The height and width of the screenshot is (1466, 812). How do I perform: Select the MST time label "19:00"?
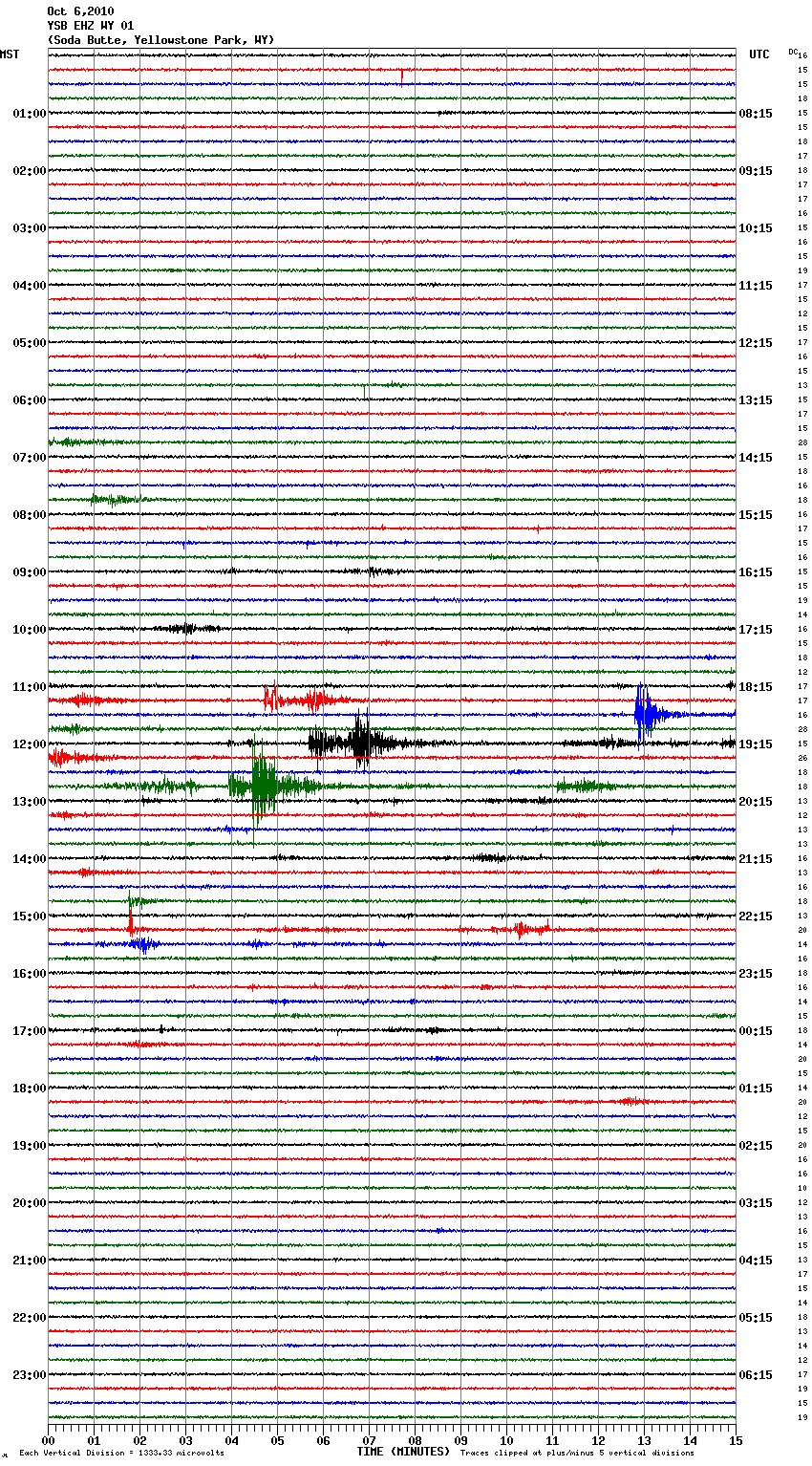[x=29, y=1146]
